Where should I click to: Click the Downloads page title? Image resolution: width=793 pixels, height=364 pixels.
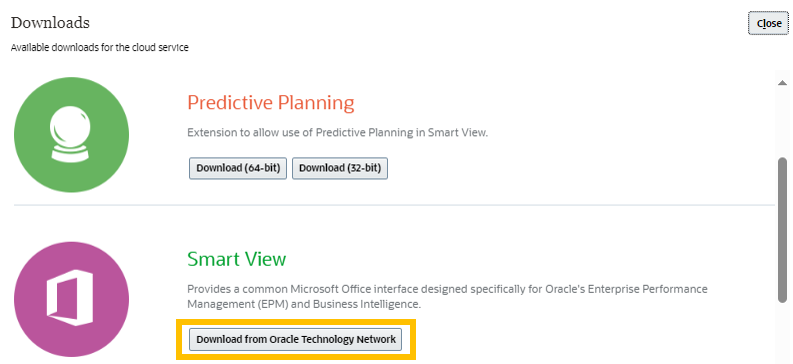pyautogui.click(x=50, y=23)
